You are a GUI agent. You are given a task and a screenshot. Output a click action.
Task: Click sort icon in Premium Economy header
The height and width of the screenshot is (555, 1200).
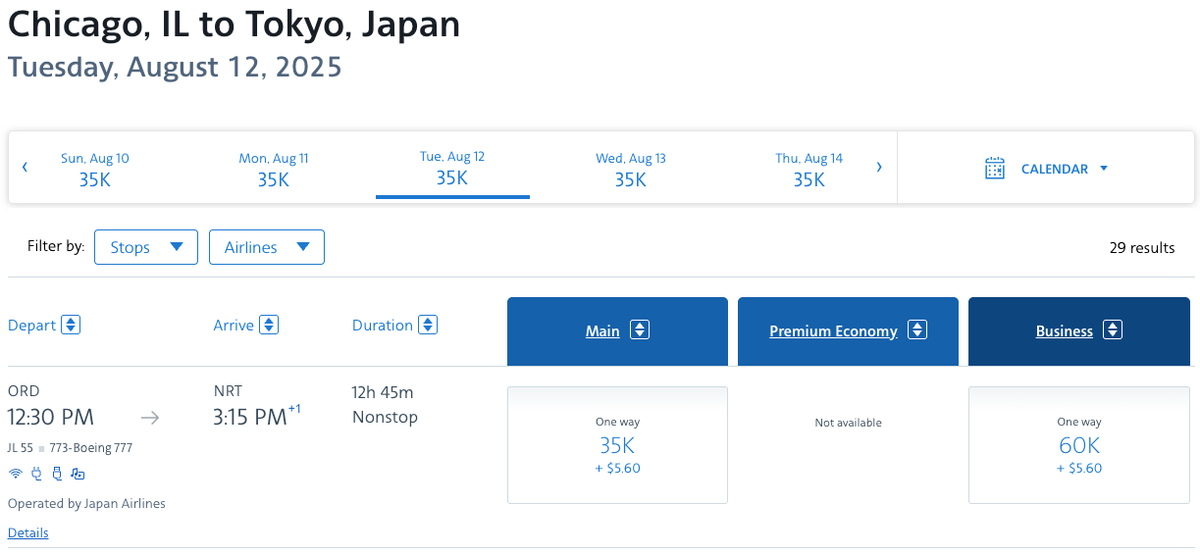918,330
